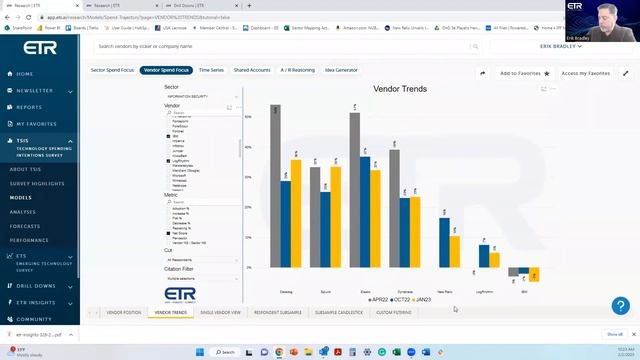The width and height of the screenshot is (640, 360).
Task: Open the Analyses link in the sidebar
Action: (x=22, y=212)
